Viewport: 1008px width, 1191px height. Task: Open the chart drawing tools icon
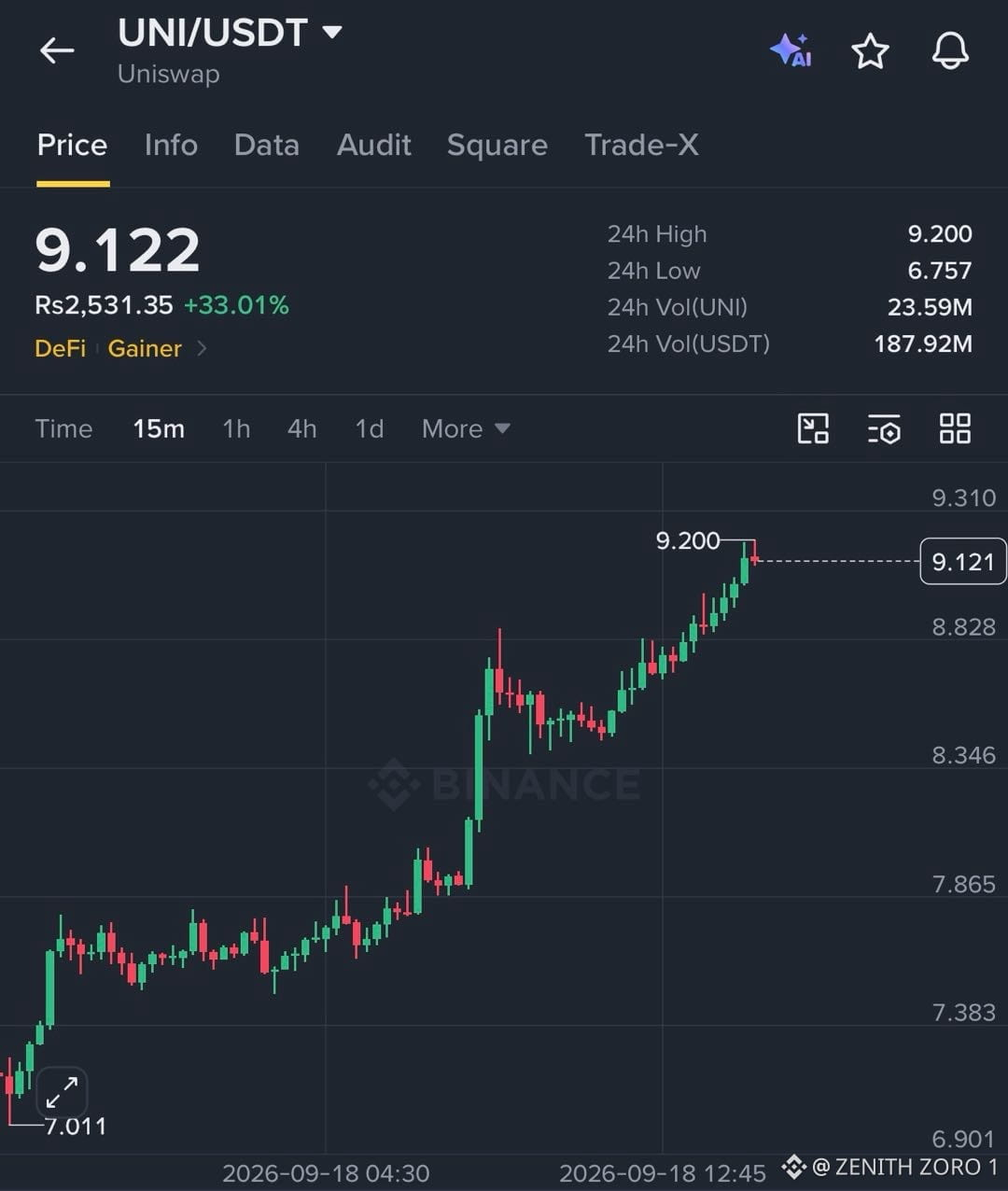(x=813, y=428)
